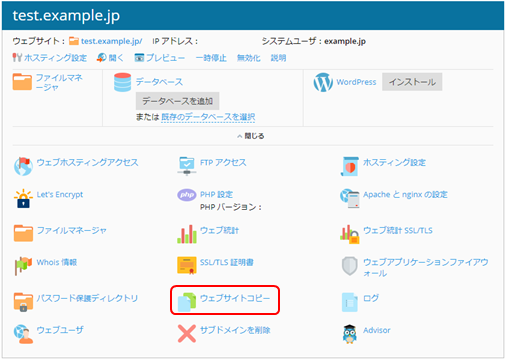Click the ウェブサイトコピー documents icon
The height and width of the screenshot is (360, 506).
(x=187, y=302)
